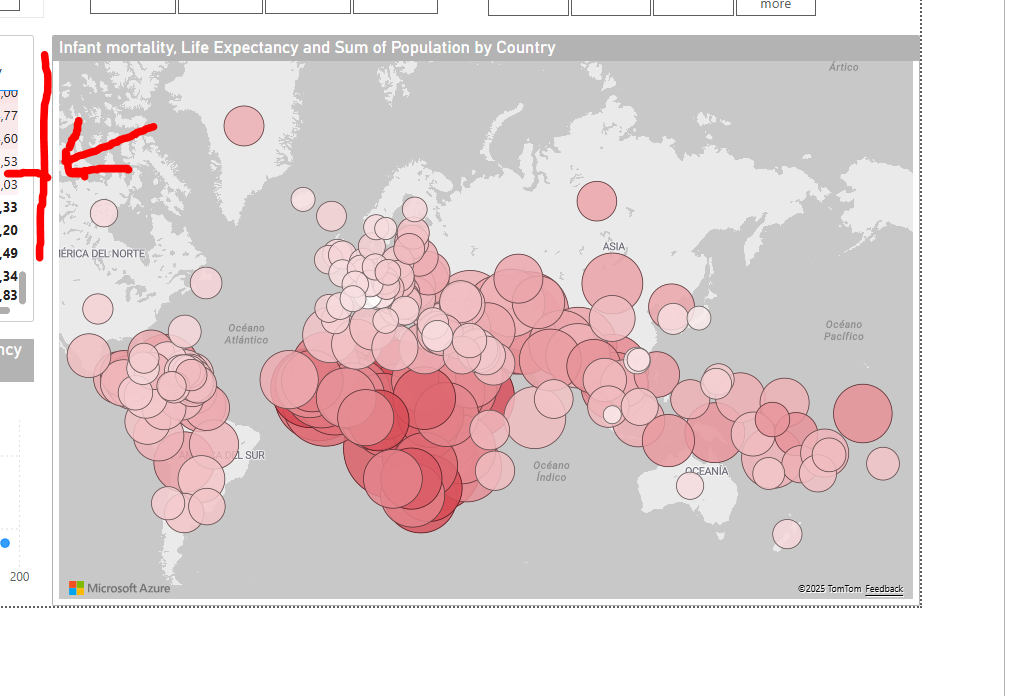Select the bubble over Iceland
The height and width of the screenshot is (696, 1018).
tap(303, 199)
